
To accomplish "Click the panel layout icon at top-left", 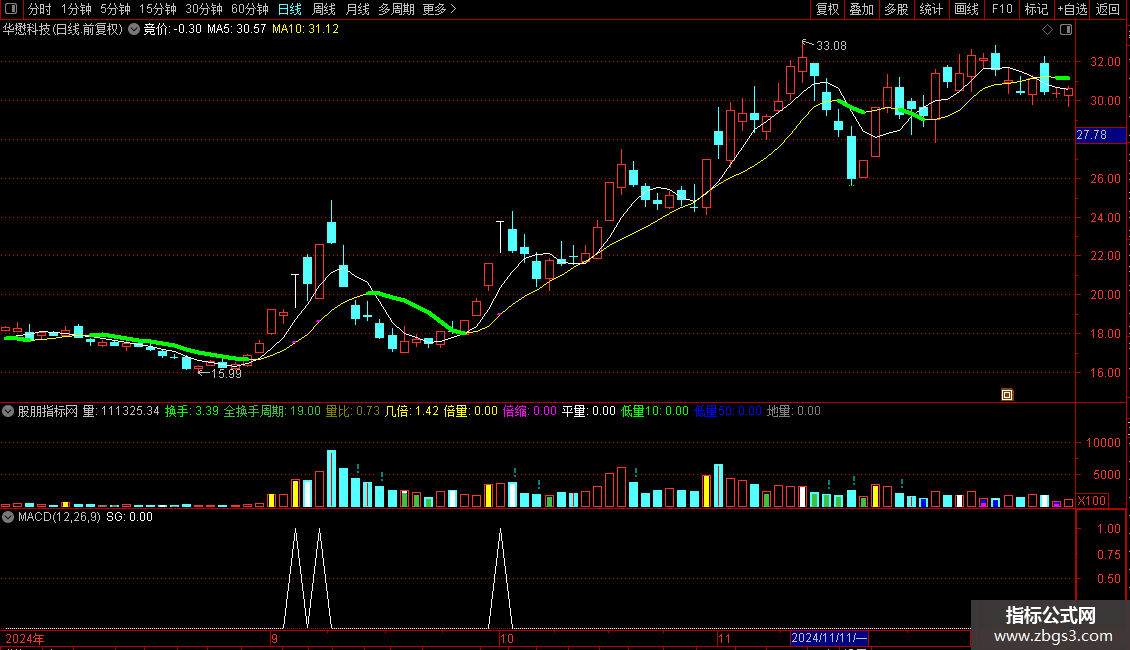I will pos(11,9).
